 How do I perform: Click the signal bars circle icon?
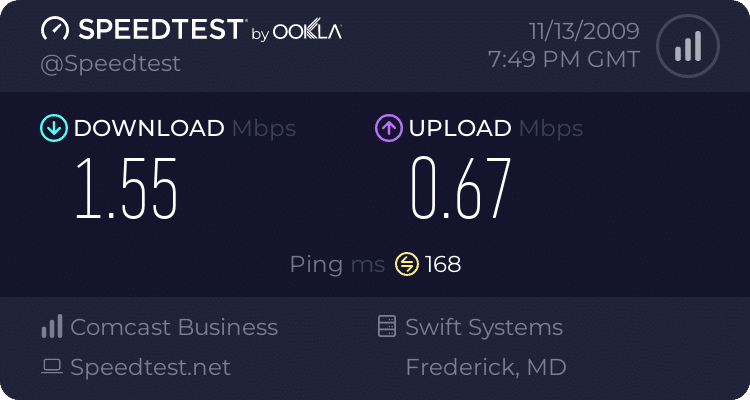pos(686,46)
